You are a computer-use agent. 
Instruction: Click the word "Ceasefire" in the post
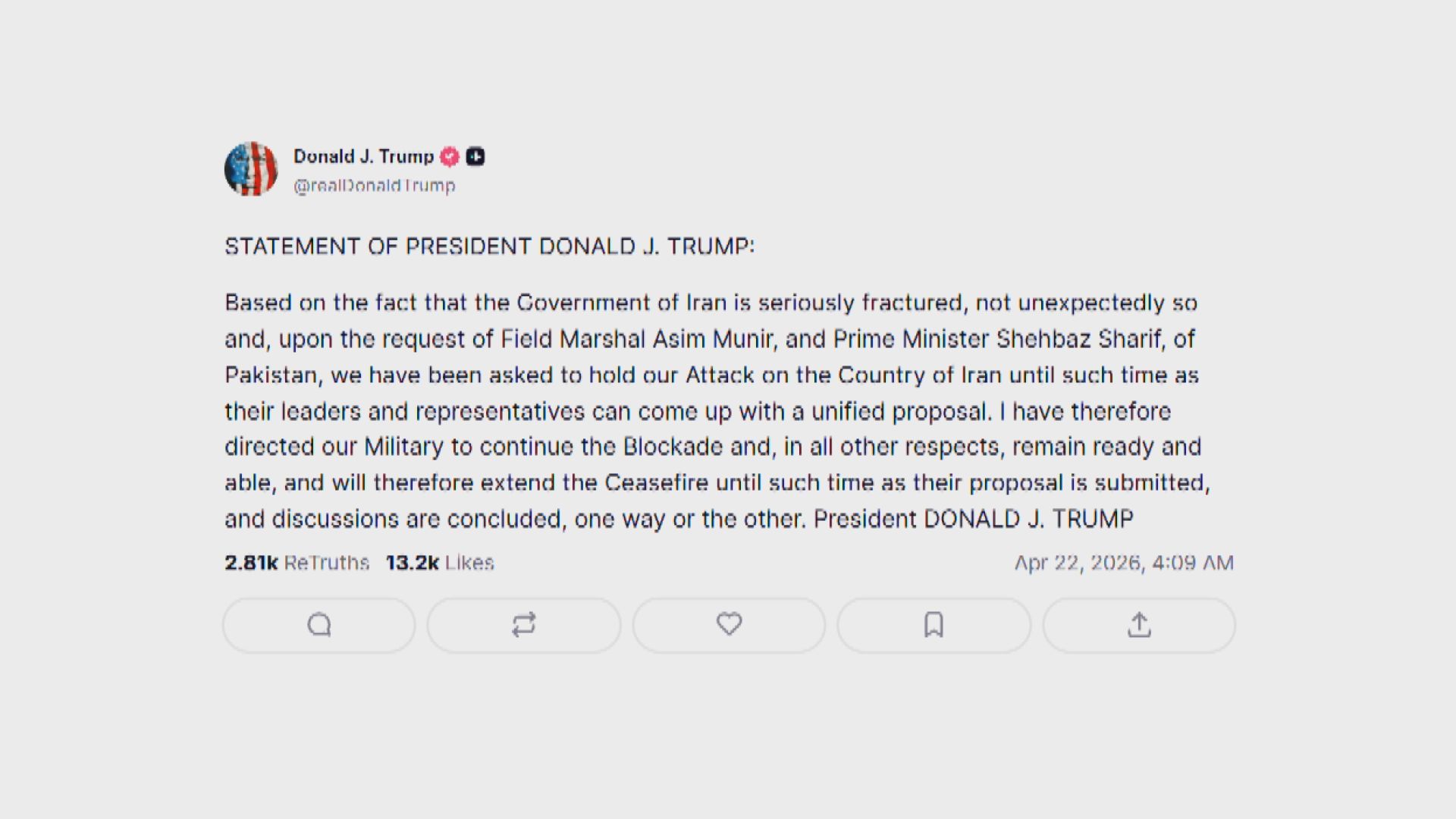(x=657, y=483)
